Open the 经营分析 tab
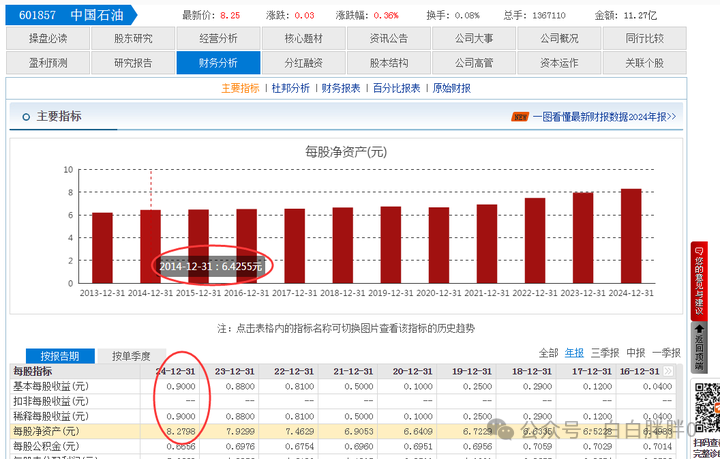The height and width of the screenshot is (459, 720). click(x=218, y=38)
